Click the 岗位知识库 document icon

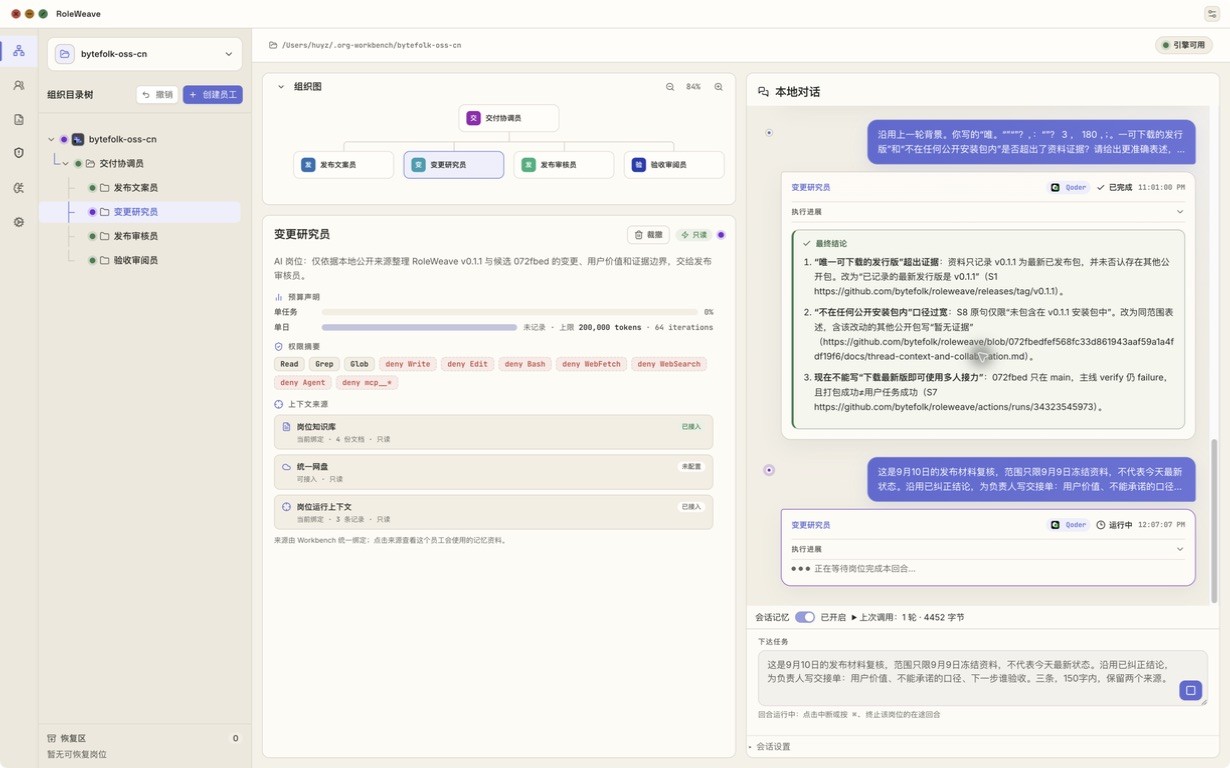tap(286, 427)
